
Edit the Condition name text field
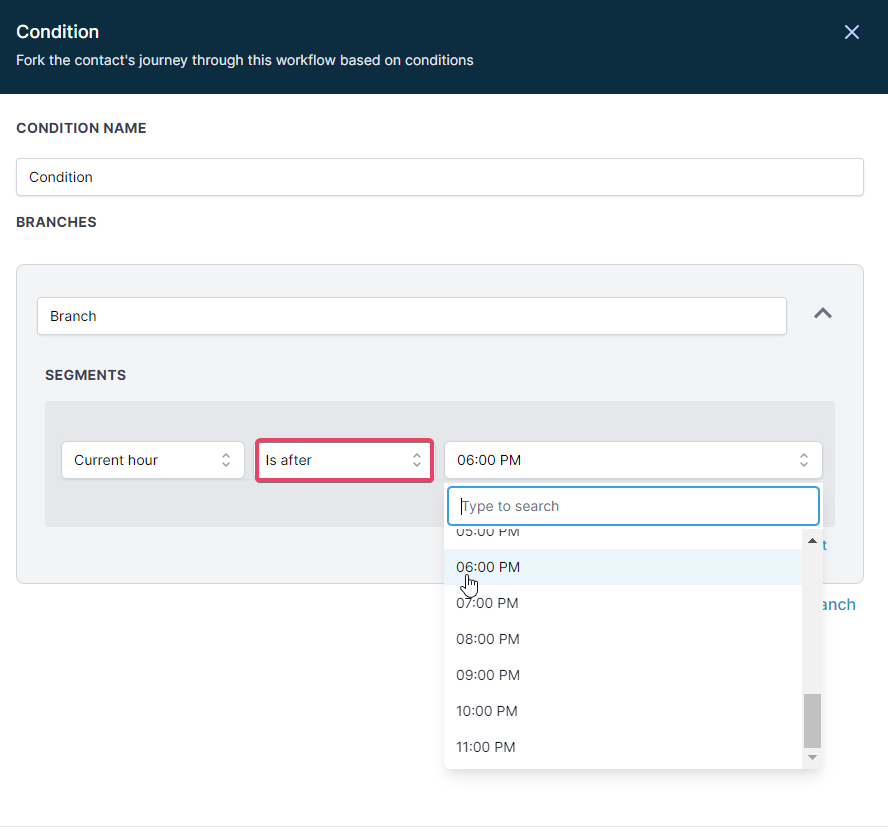439,177
